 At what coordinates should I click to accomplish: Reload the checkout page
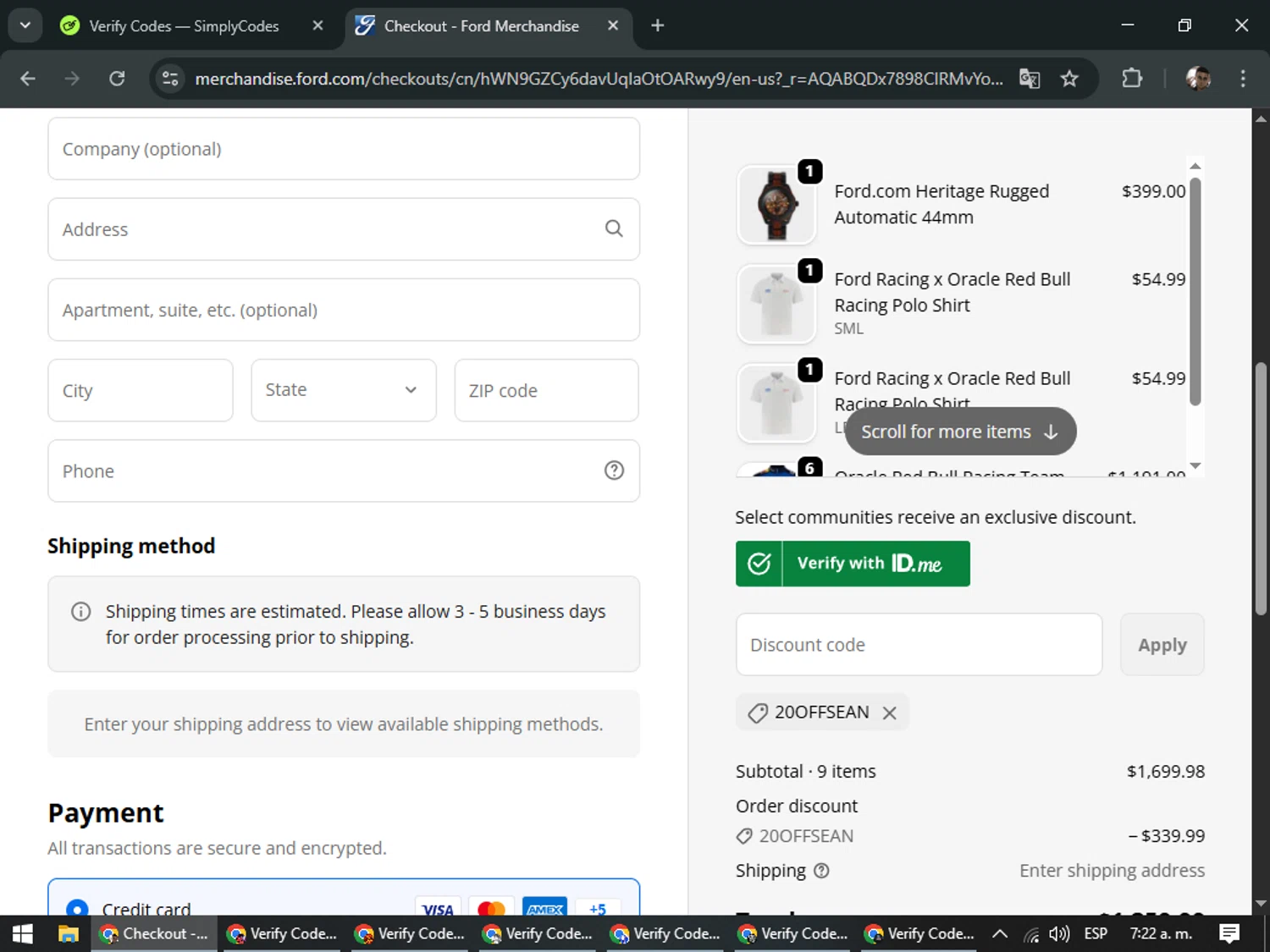click(117, 79)
